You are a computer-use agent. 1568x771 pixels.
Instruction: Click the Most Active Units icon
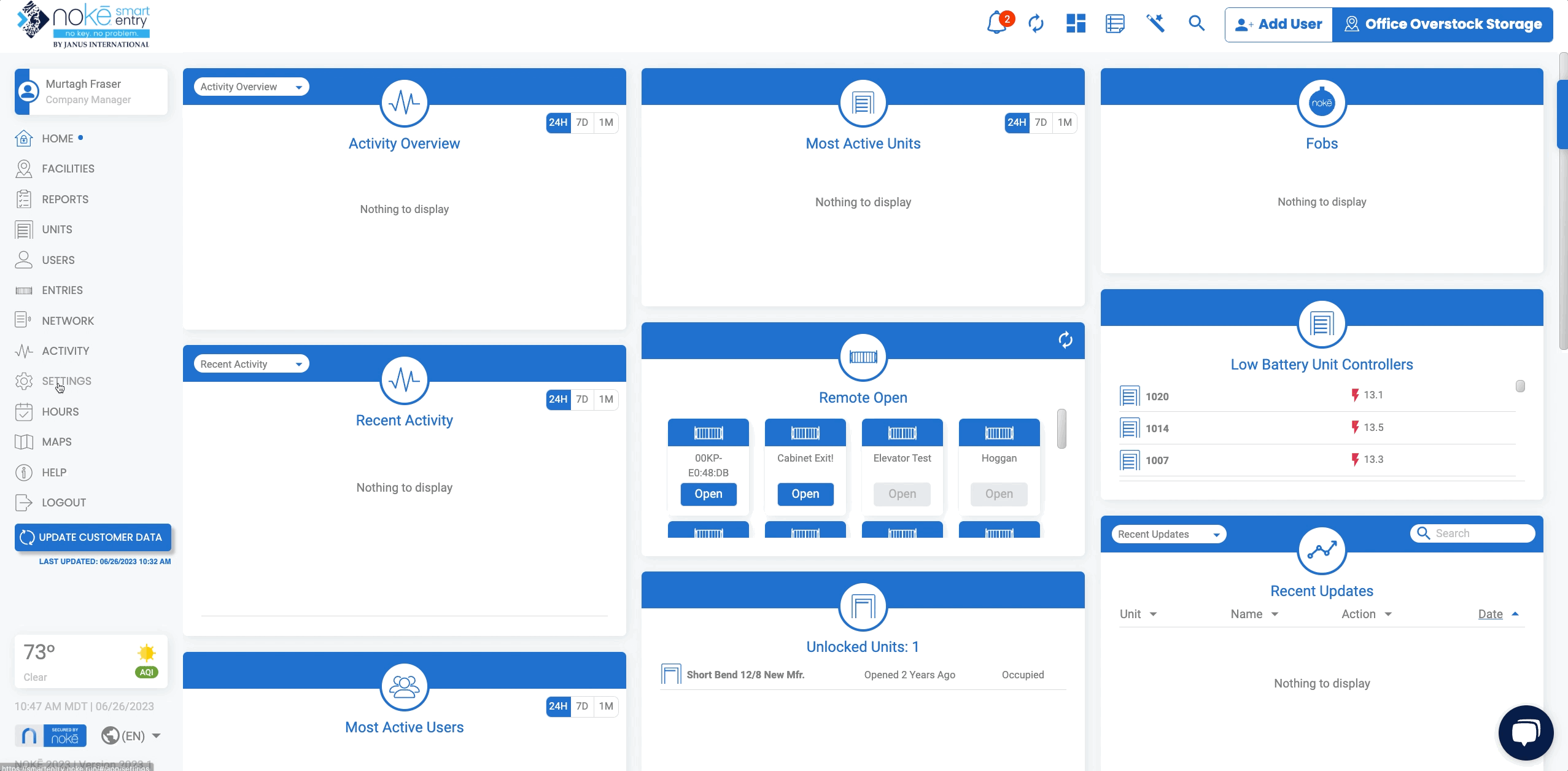click(x=863, y=103)
